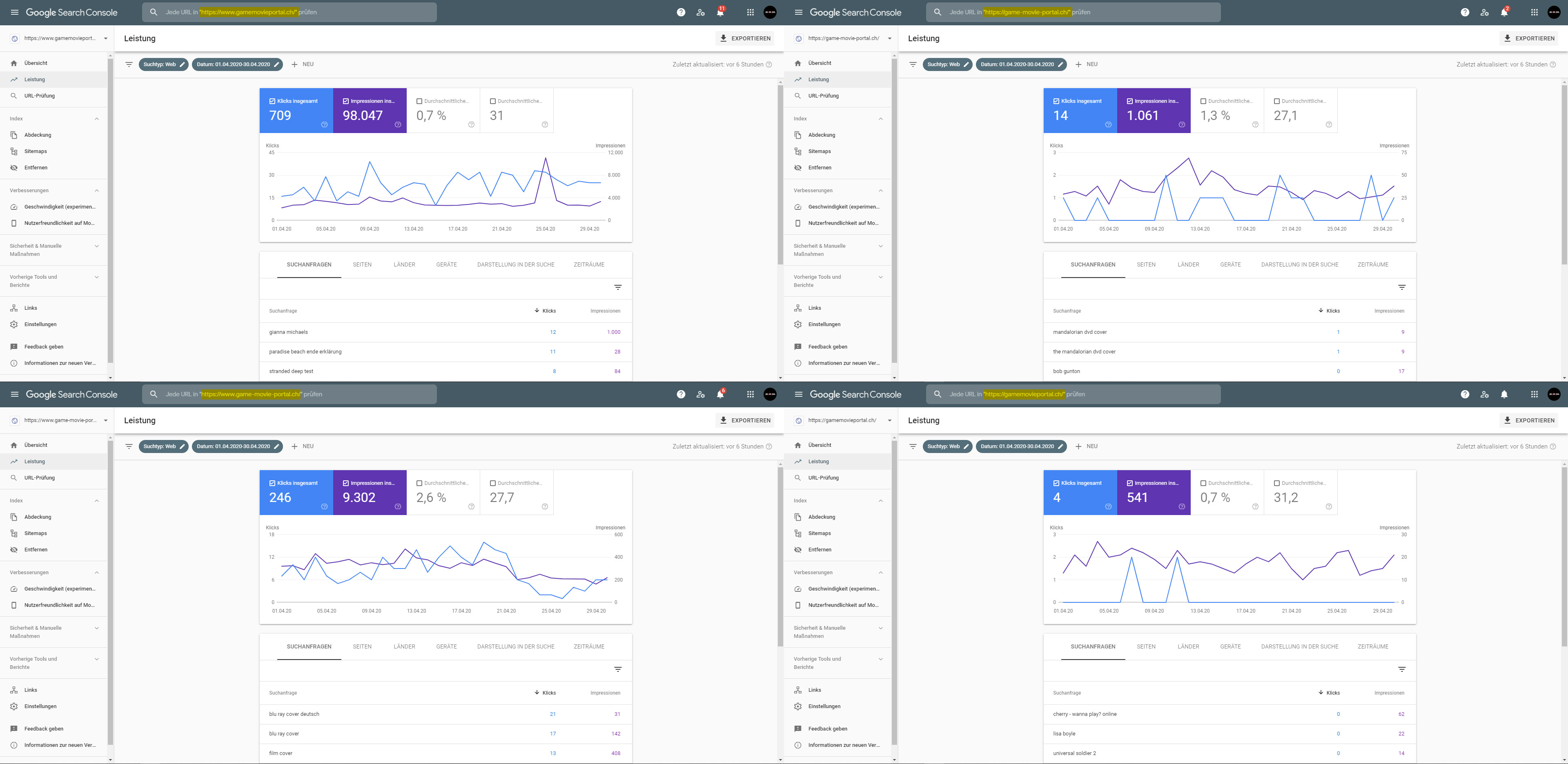Switch to GERÄTE tab in the 246-clicks report
Image resolution: width=1568 pixels, height=764 pixels.
[447, 646]
